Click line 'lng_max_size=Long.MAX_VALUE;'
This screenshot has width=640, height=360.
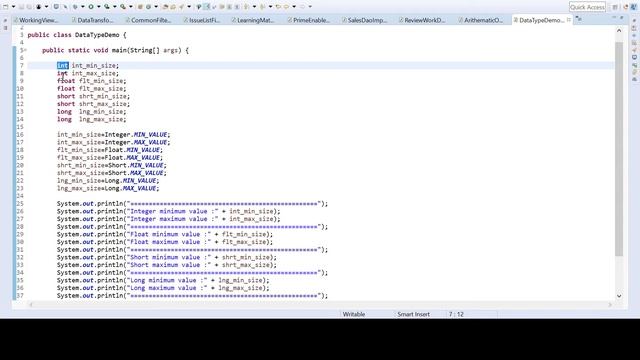point(108,189)
